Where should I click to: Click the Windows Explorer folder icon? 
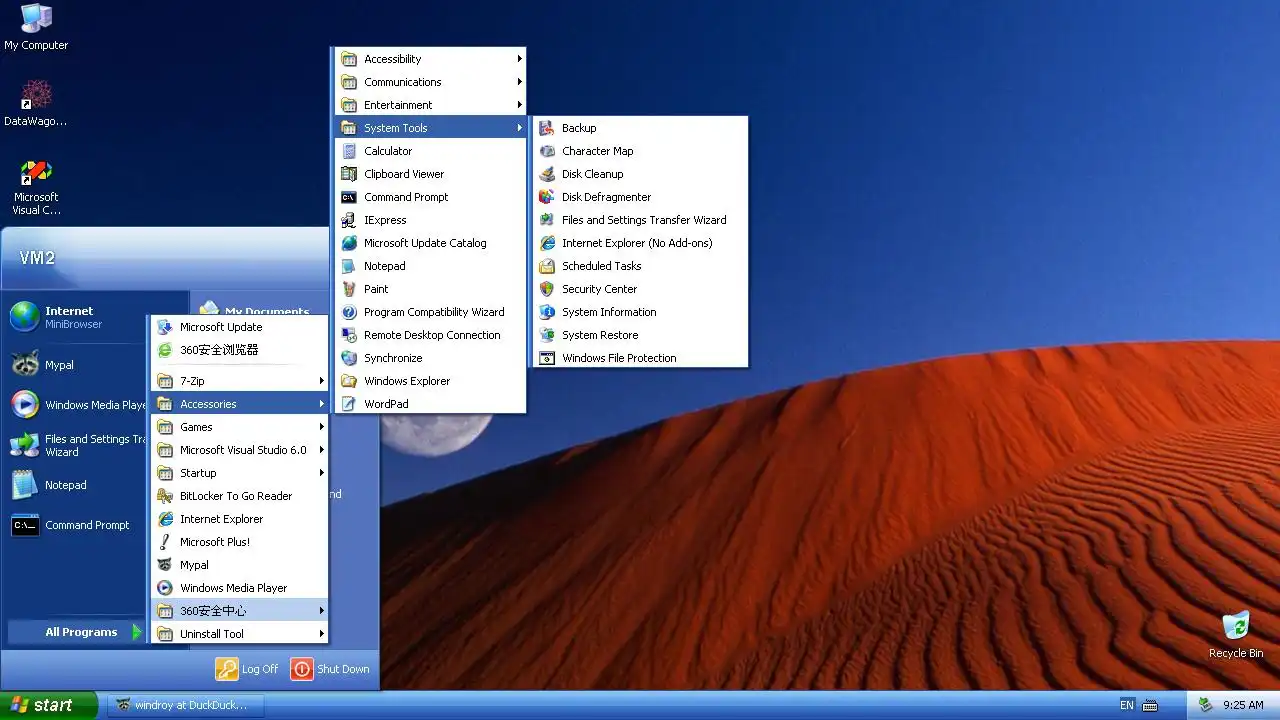point(349,381)
